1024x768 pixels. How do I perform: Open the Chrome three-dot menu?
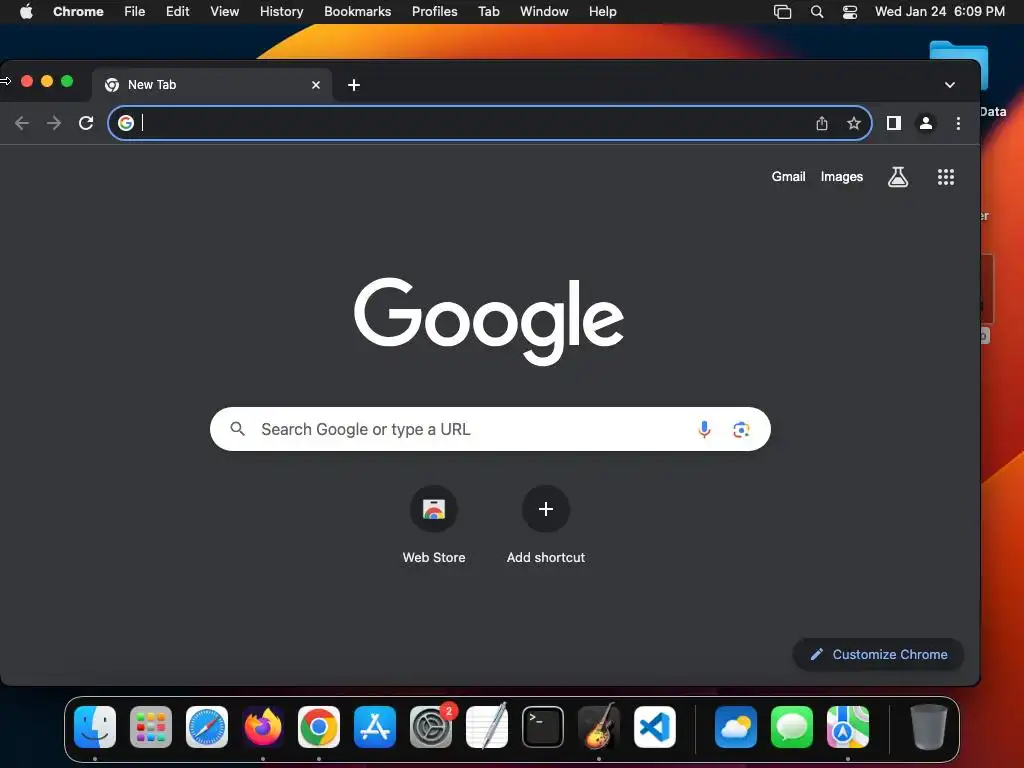[958, 123]
